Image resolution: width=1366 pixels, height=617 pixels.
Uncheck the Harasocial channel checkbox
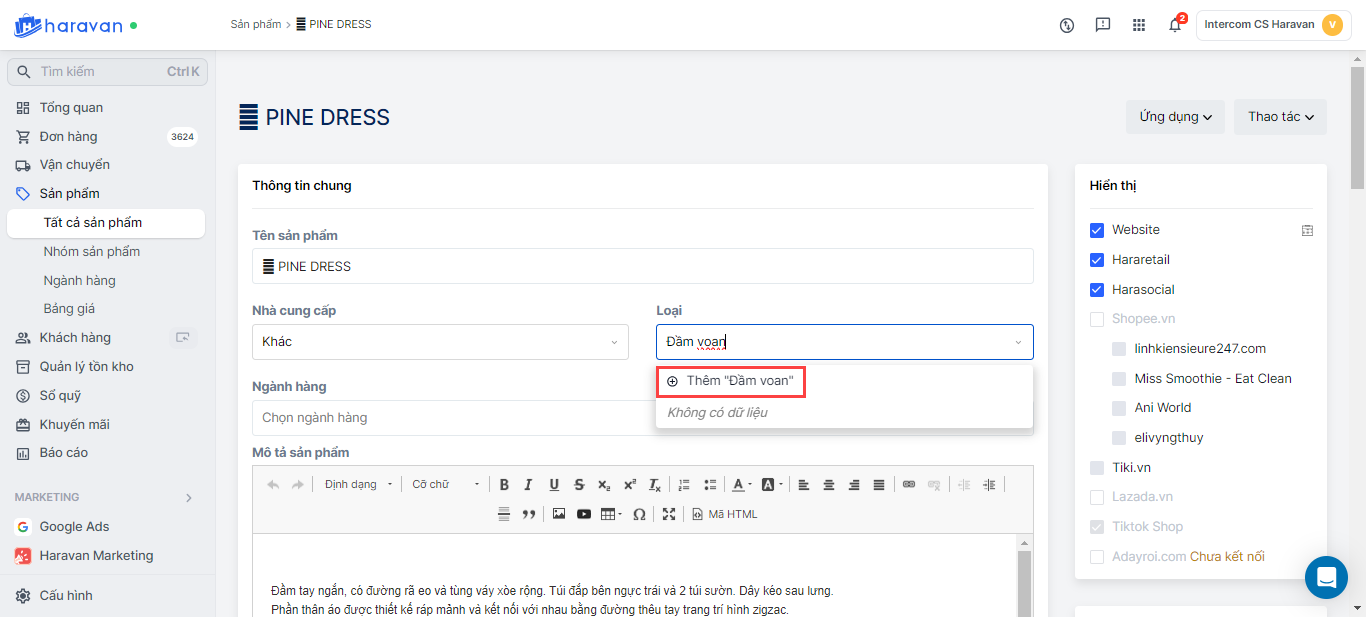pyautogui.click(x=1097, y=290)
